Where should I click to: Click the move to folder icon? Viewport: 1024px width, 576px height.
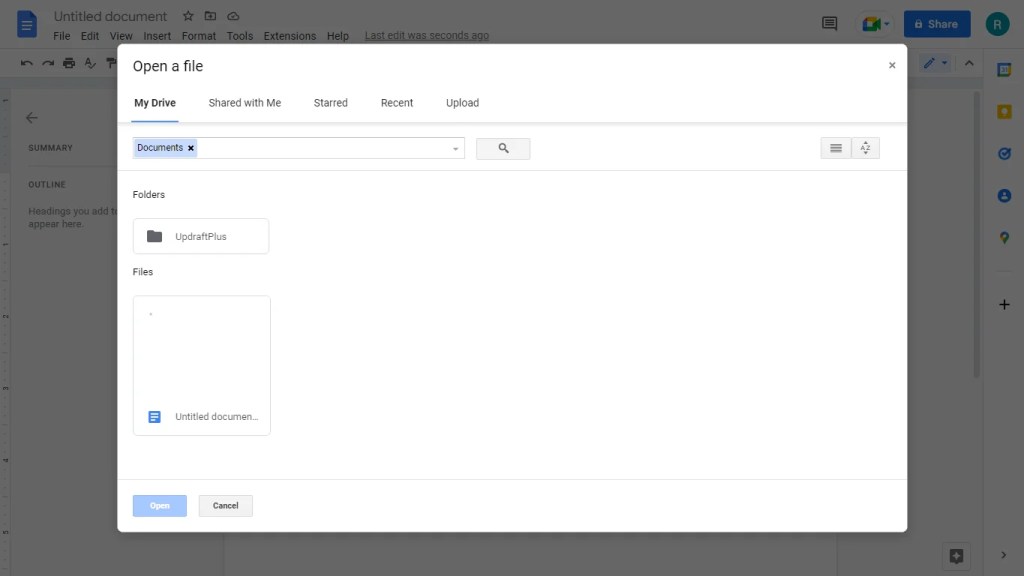pos(210,16)
